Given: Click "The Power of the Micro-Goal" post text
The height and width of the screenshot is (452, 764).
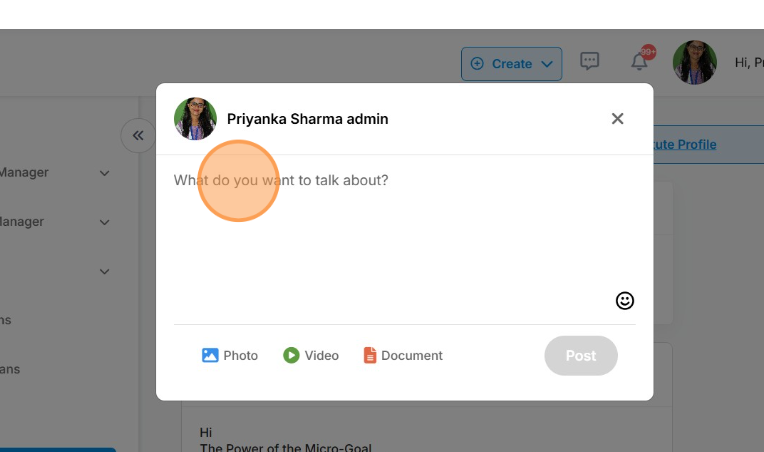Looking at the screenshot, I should [x=285, y=447].
